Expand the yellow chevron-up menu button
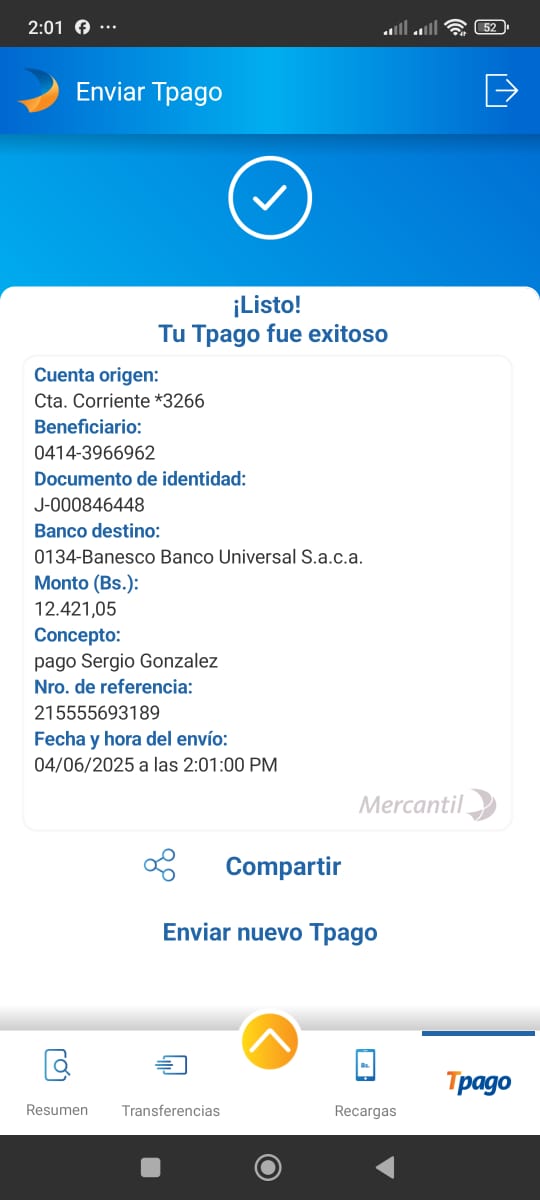 270,1040
